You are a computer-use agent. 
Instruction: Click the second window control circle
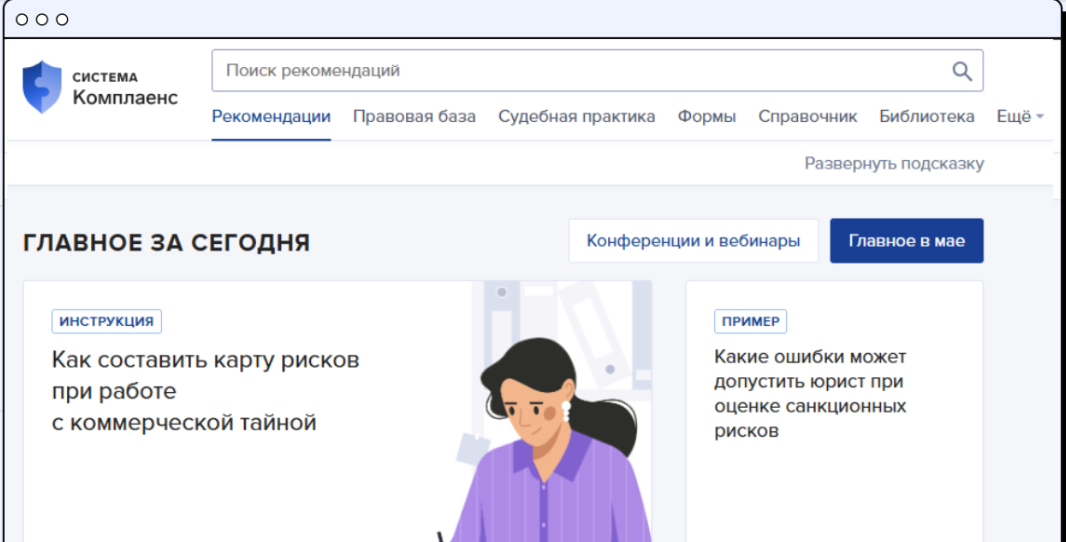coord(41,20)
